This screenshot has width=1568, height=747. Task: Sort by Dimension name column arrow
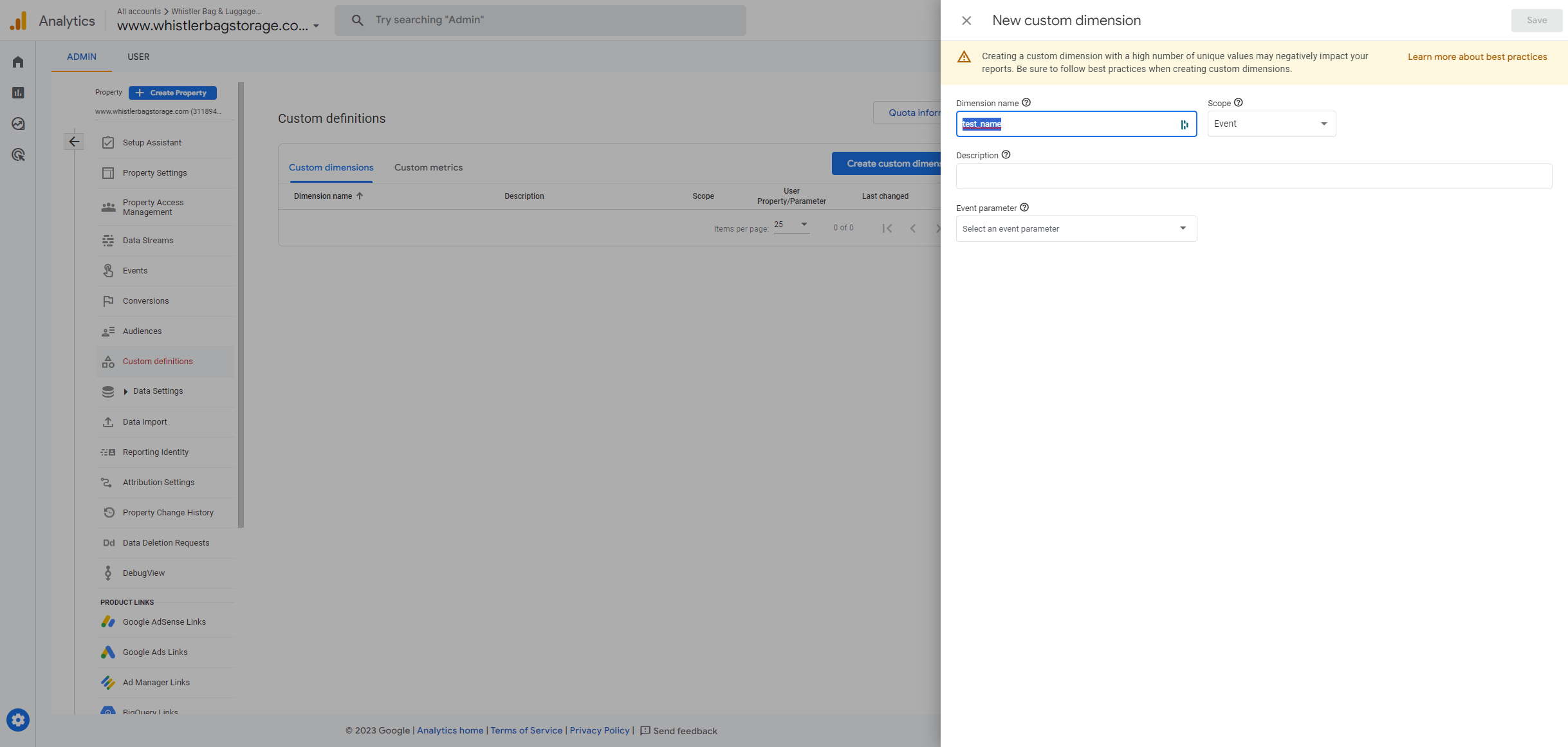[360, 196]
